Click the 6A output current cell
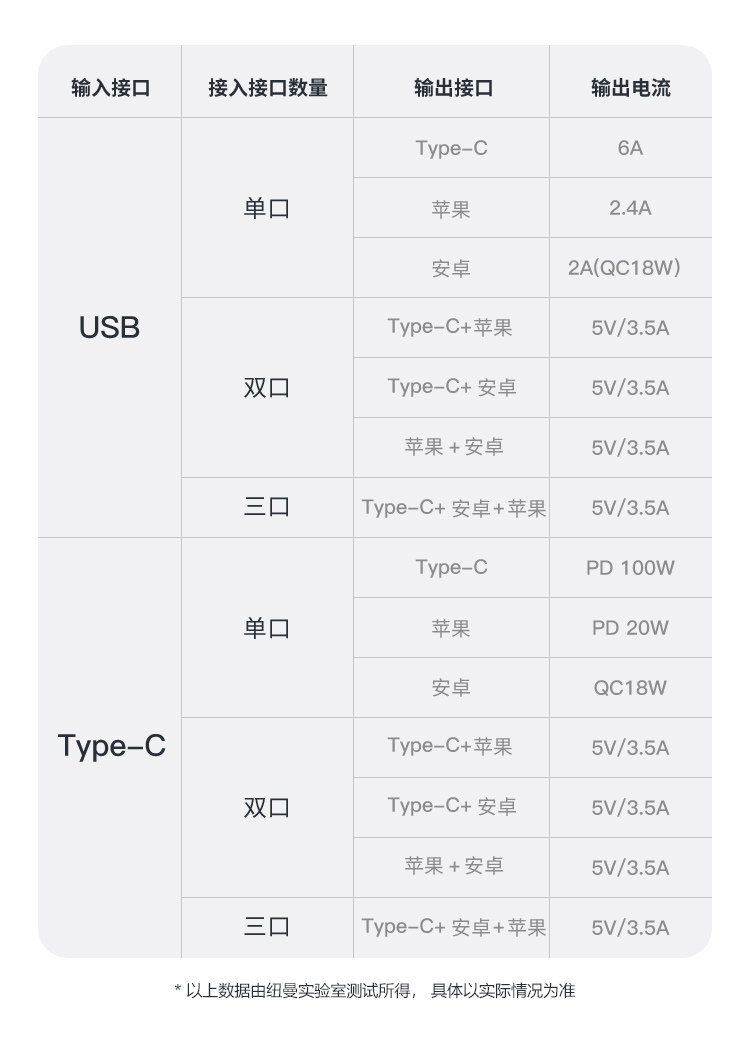This screenshot has height=1046, width=750. click(631, 147)
